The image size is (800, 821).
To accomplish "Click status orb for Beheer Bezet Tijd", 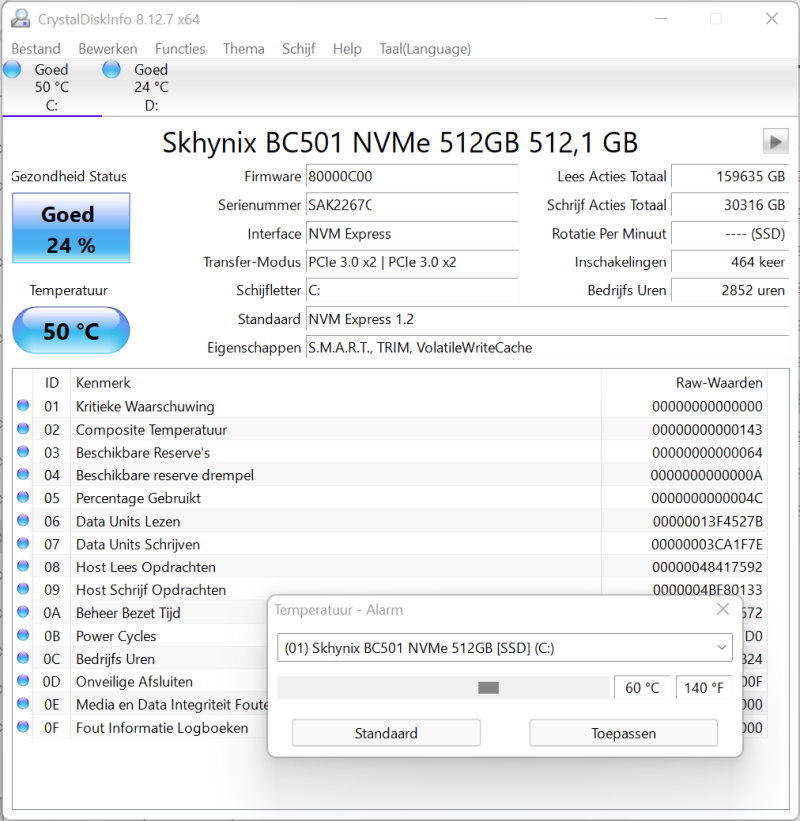I will point(23,612).
